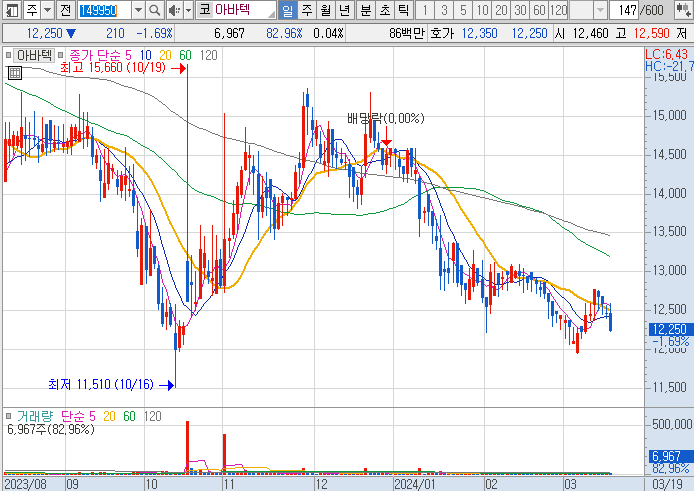Switch to the 틱 tick chart tab
This screenshot has height=491, width=694.
click(x=404, y=10)
